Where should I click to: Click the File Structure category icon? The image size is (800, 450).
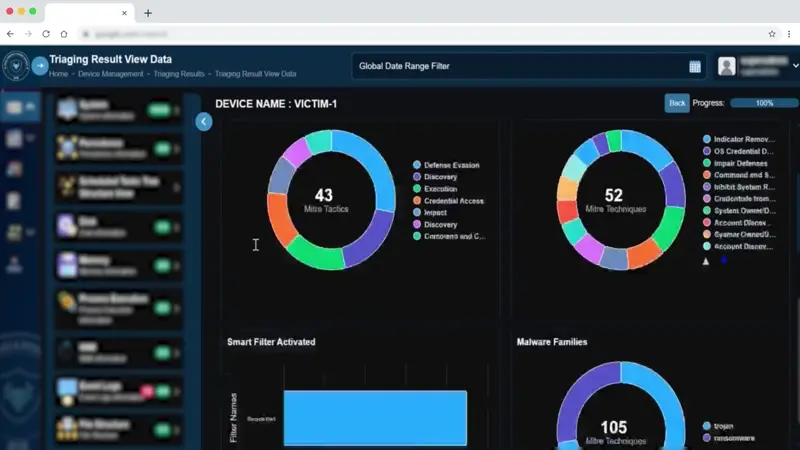(x=67, y=430)
